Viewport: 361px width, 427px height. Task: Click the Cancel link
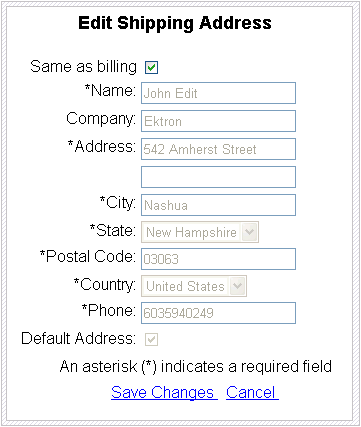pos(252,392)
